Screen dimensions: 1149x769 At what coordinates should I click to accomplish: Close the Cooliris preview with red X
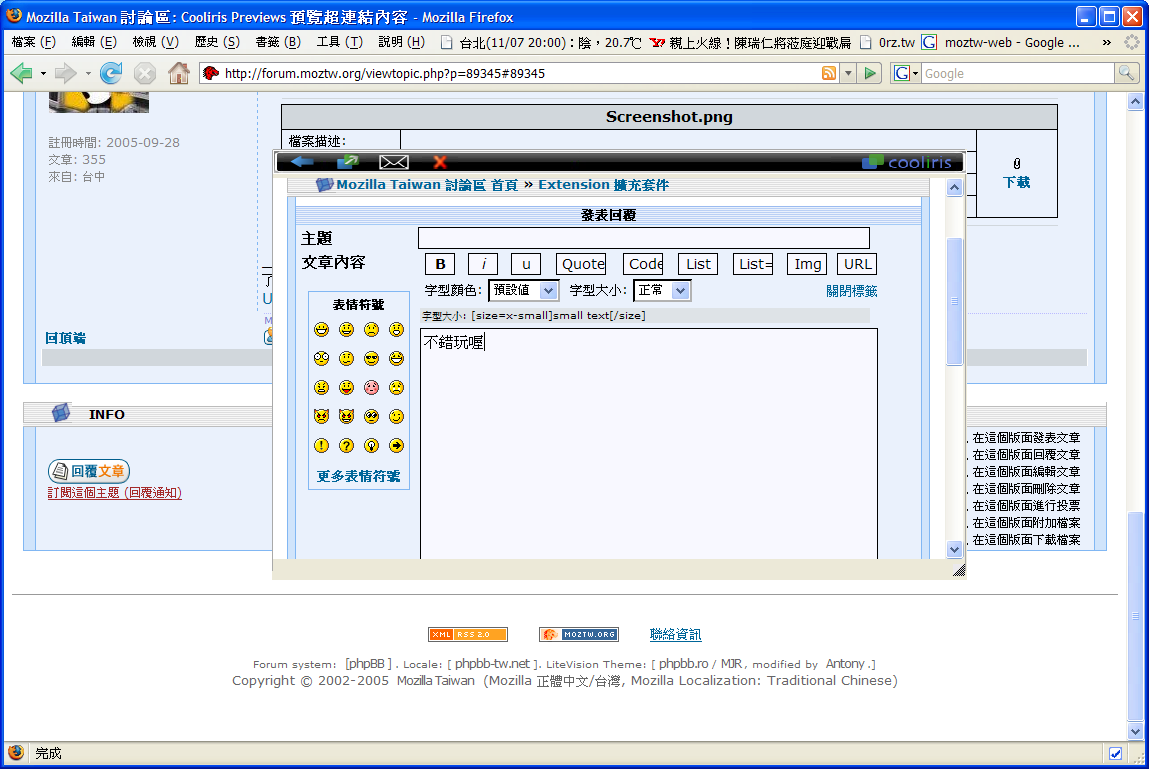(x=439, y=162)
